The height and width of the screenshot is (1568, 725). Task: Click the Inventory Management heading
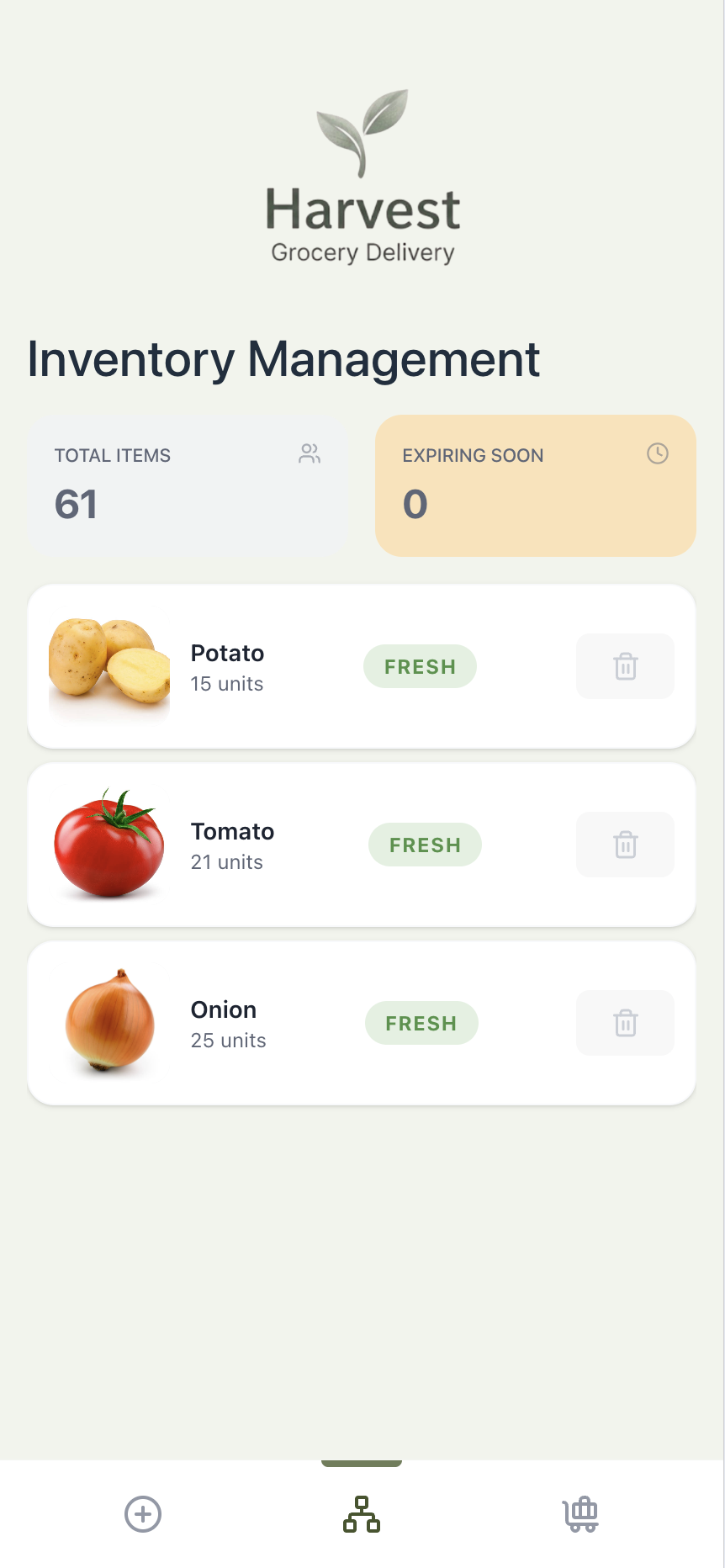283,360
